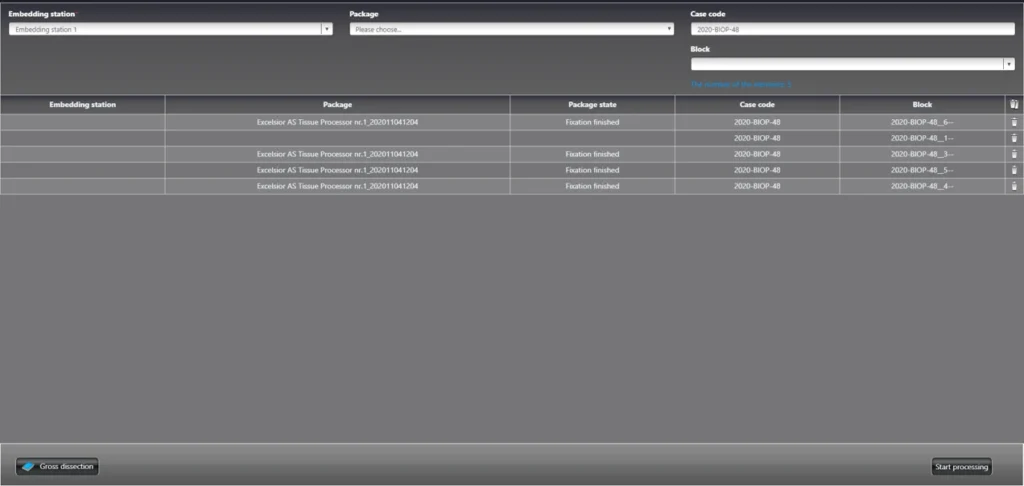This screenshot has height=486, width=1024.
Task: Remove the block 2020-BIOP-48__3-- row via trash icon
Action: [1014, 154]
